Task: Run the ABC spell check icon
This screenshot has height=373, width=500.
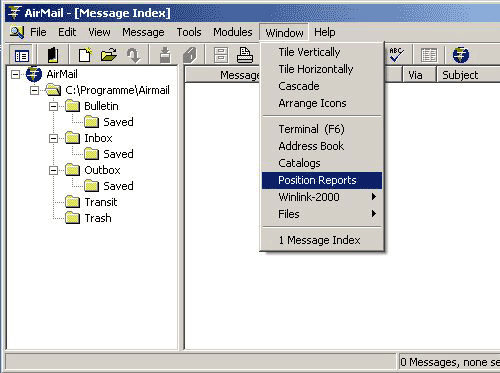Action: point(396,55)
